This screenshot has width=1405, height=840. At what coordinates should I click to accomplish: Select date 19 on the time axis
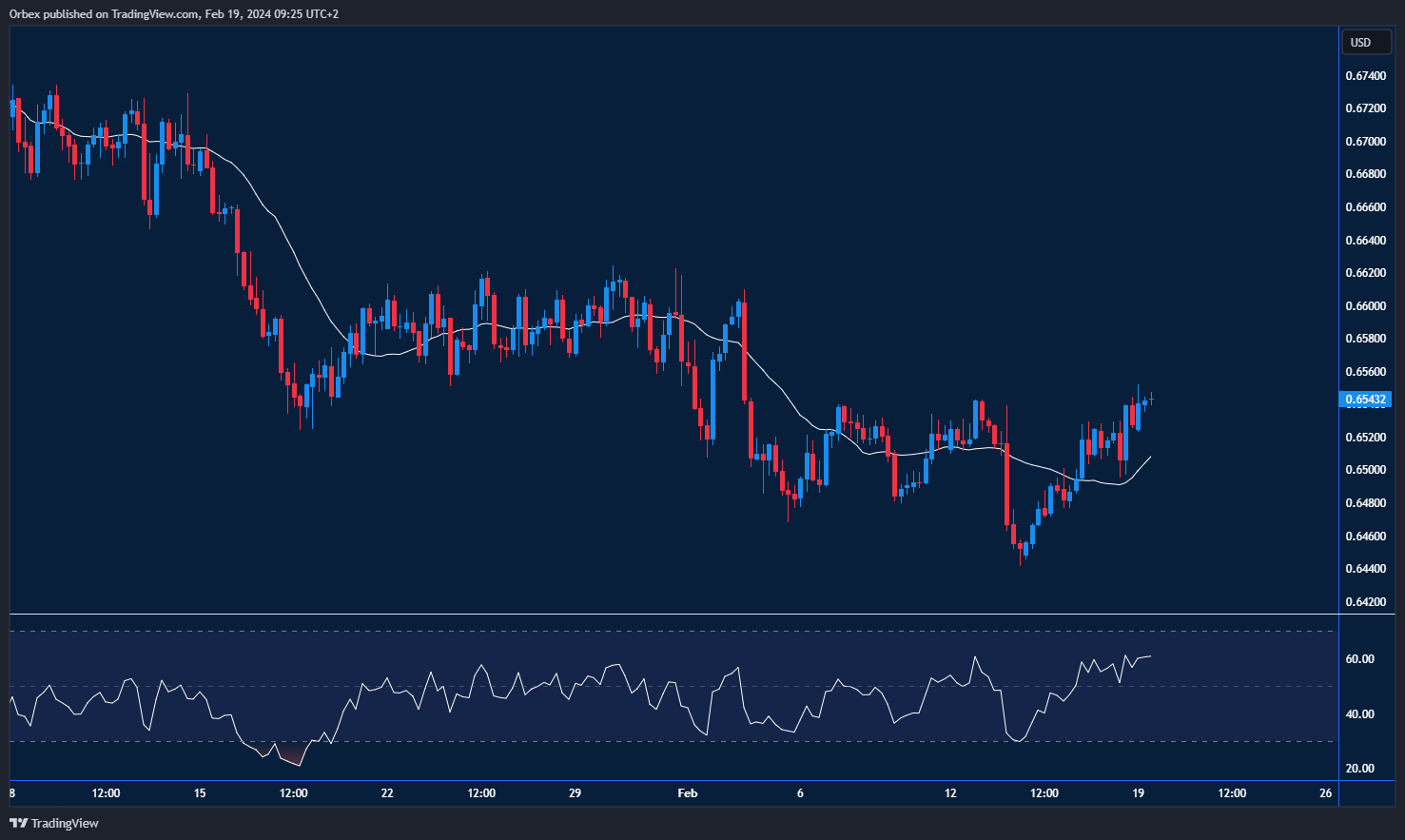click(x=1138, y=793)
